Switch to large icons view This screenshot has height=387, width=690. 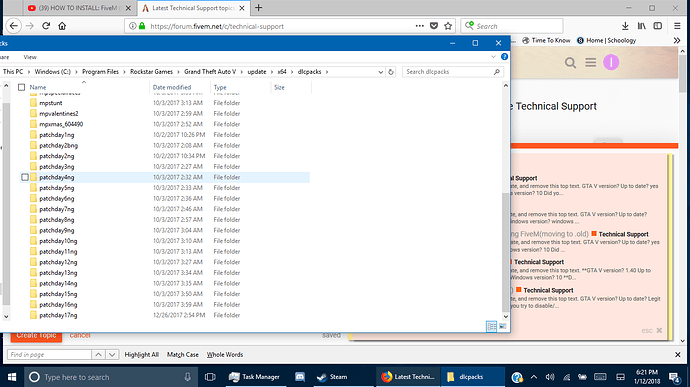(502, 326)
